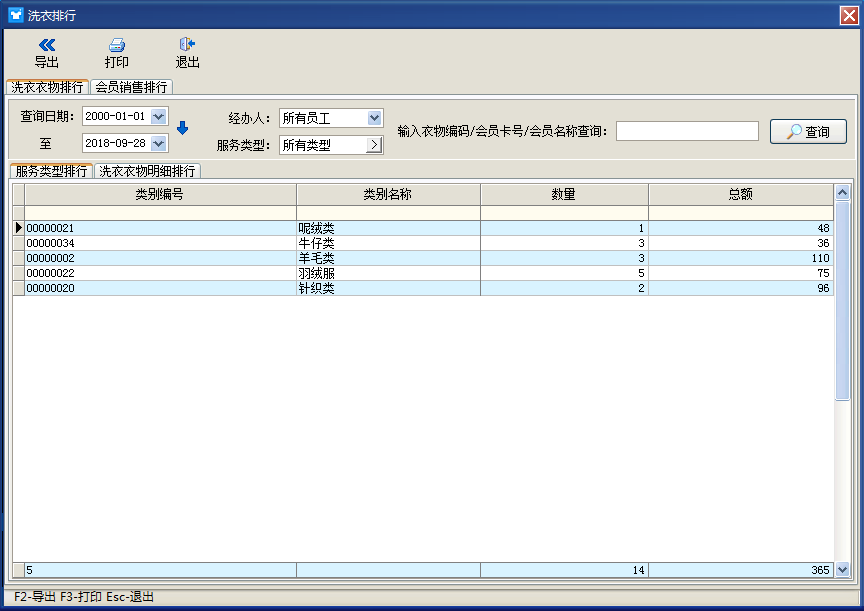This screenshot has height=611, width=864.
Task: Open the end date 2018-09-28 dropdown
Action: coord(159,144)
